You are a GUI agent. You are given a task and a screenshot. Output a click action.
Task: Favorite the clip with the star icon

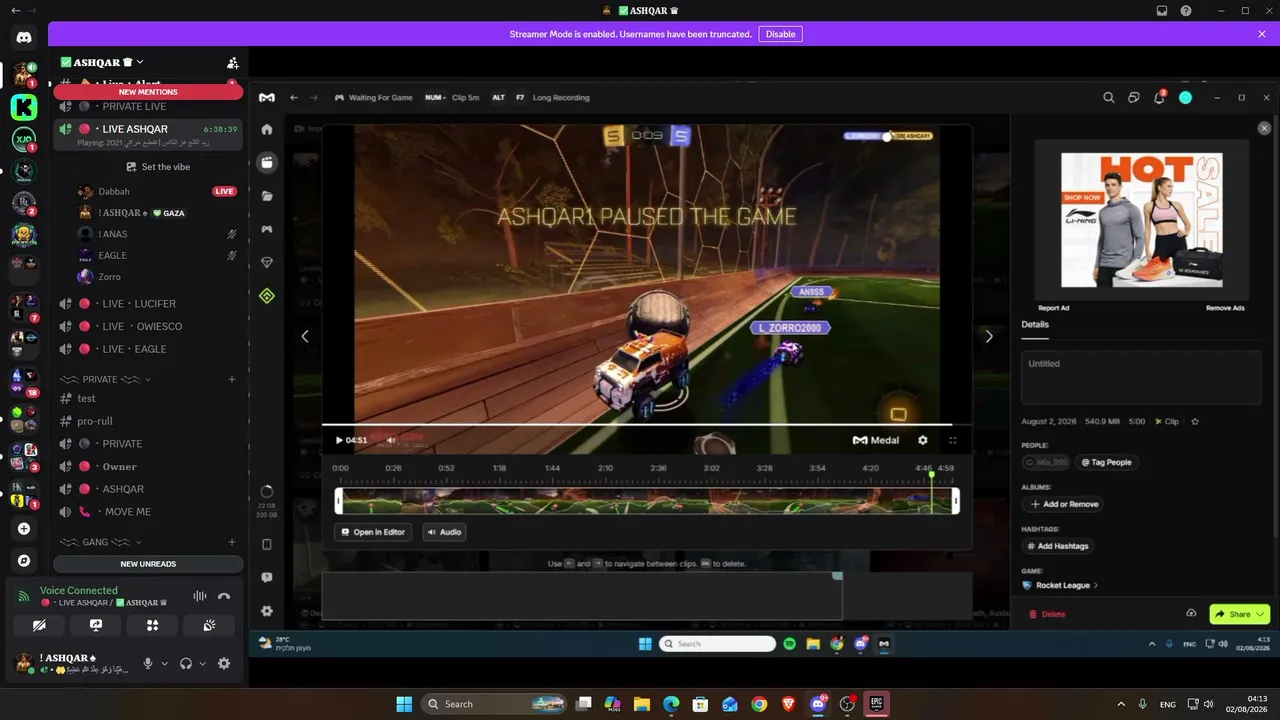[1195, 422]
